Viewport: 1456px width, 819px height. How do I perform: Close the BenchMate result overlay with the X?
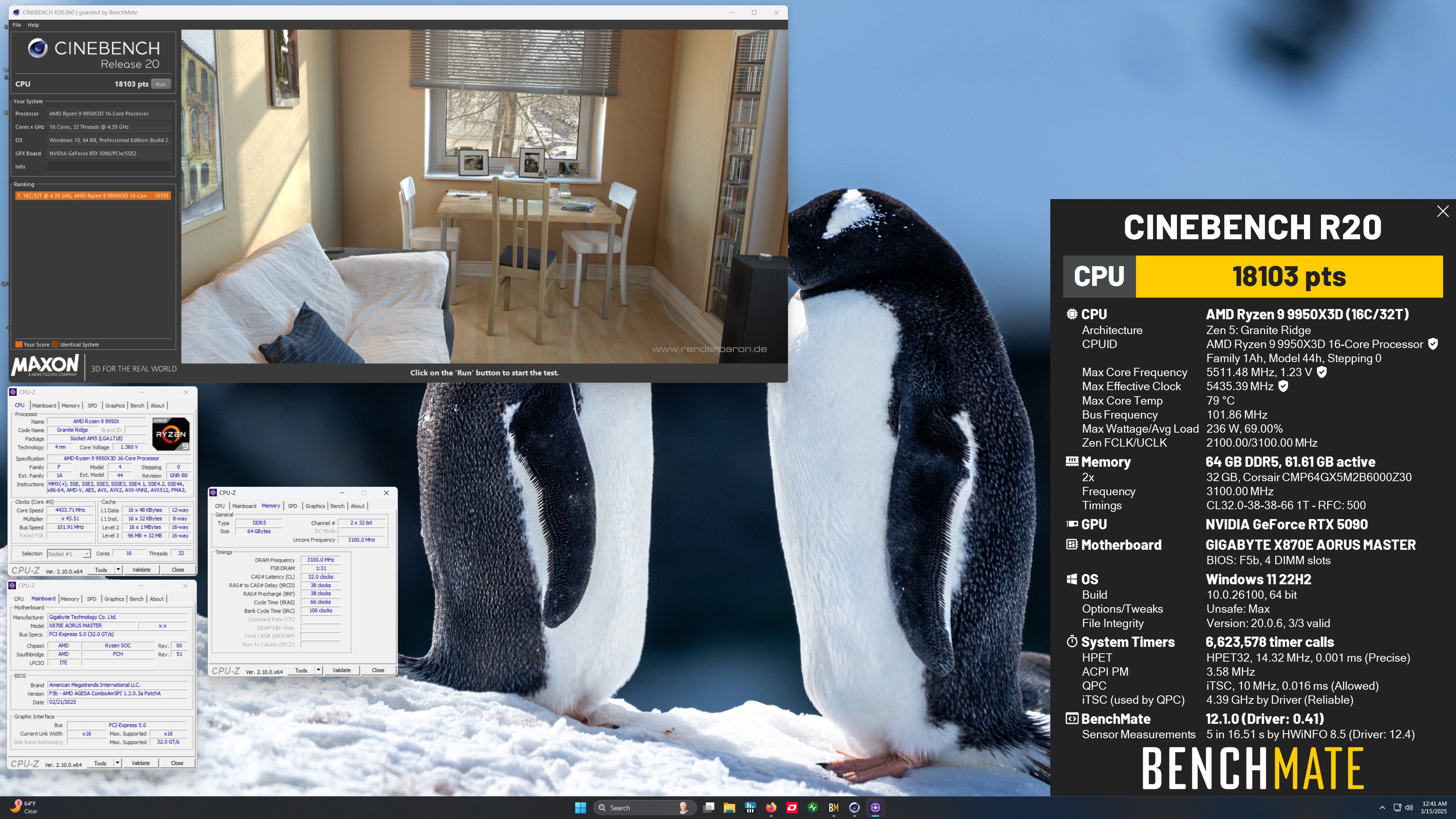pos(1442,212)
